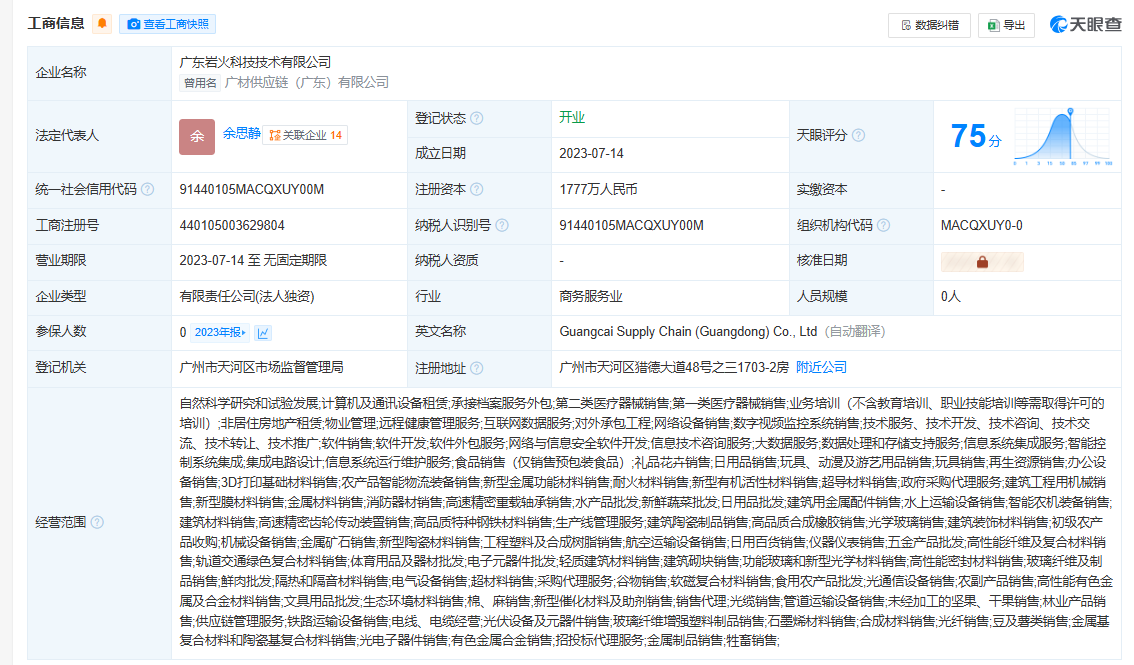Click the locked 核准日期 value
This screenshot has width=1134, height=665.
point(982,262)
